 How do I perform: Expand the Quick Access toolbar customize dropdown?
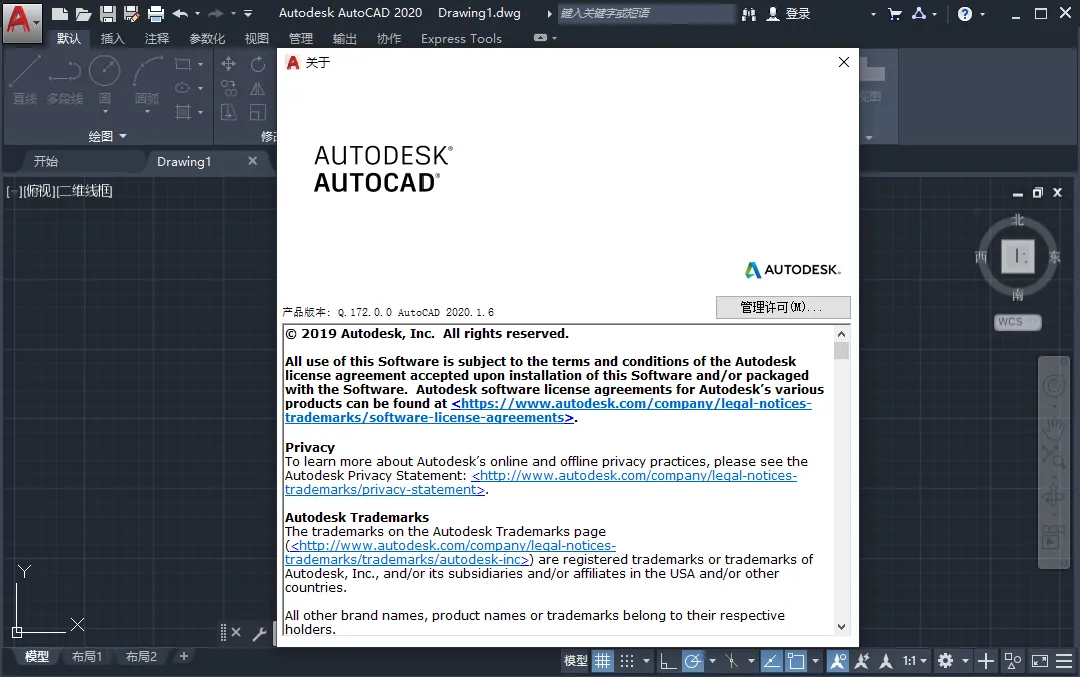(x=248, y=13)
